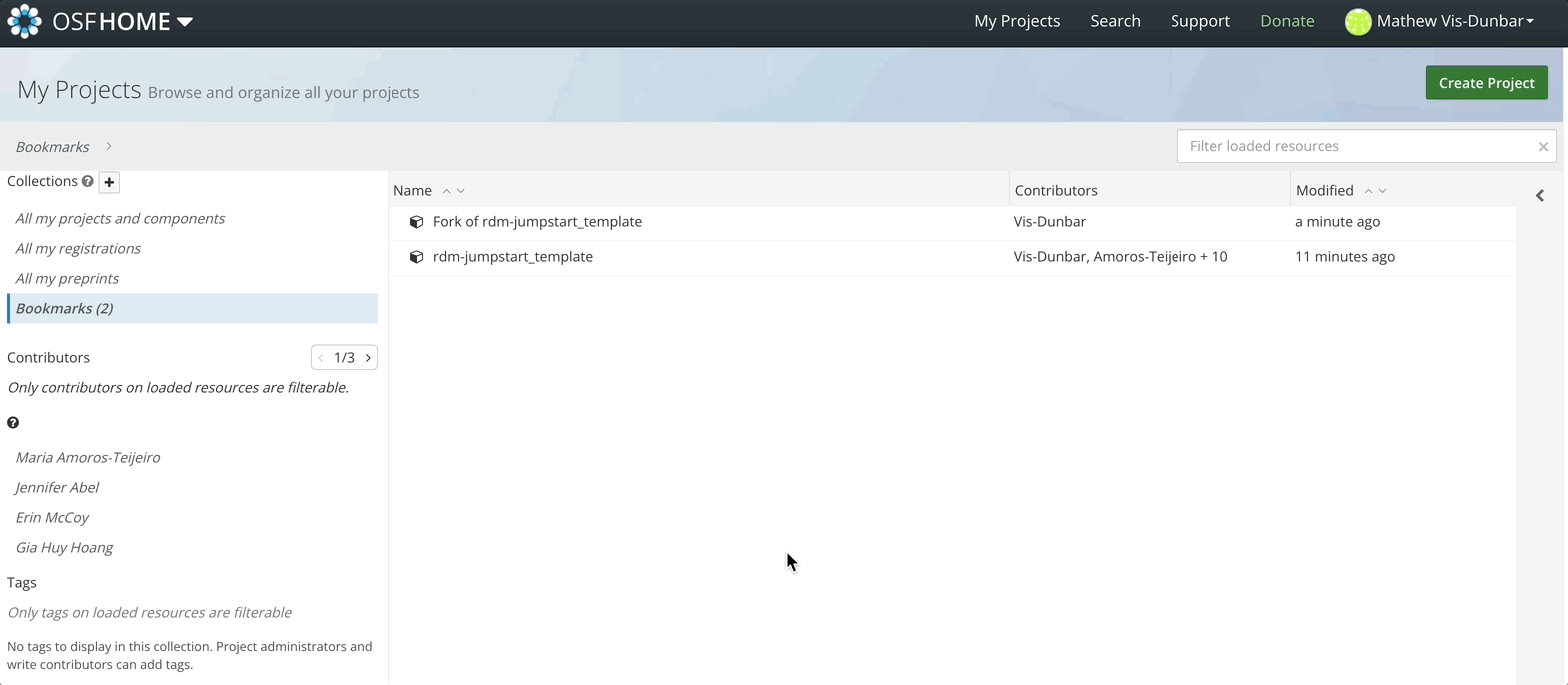
Task: Click the Create Project button
Action: [x=1486, y=83]
